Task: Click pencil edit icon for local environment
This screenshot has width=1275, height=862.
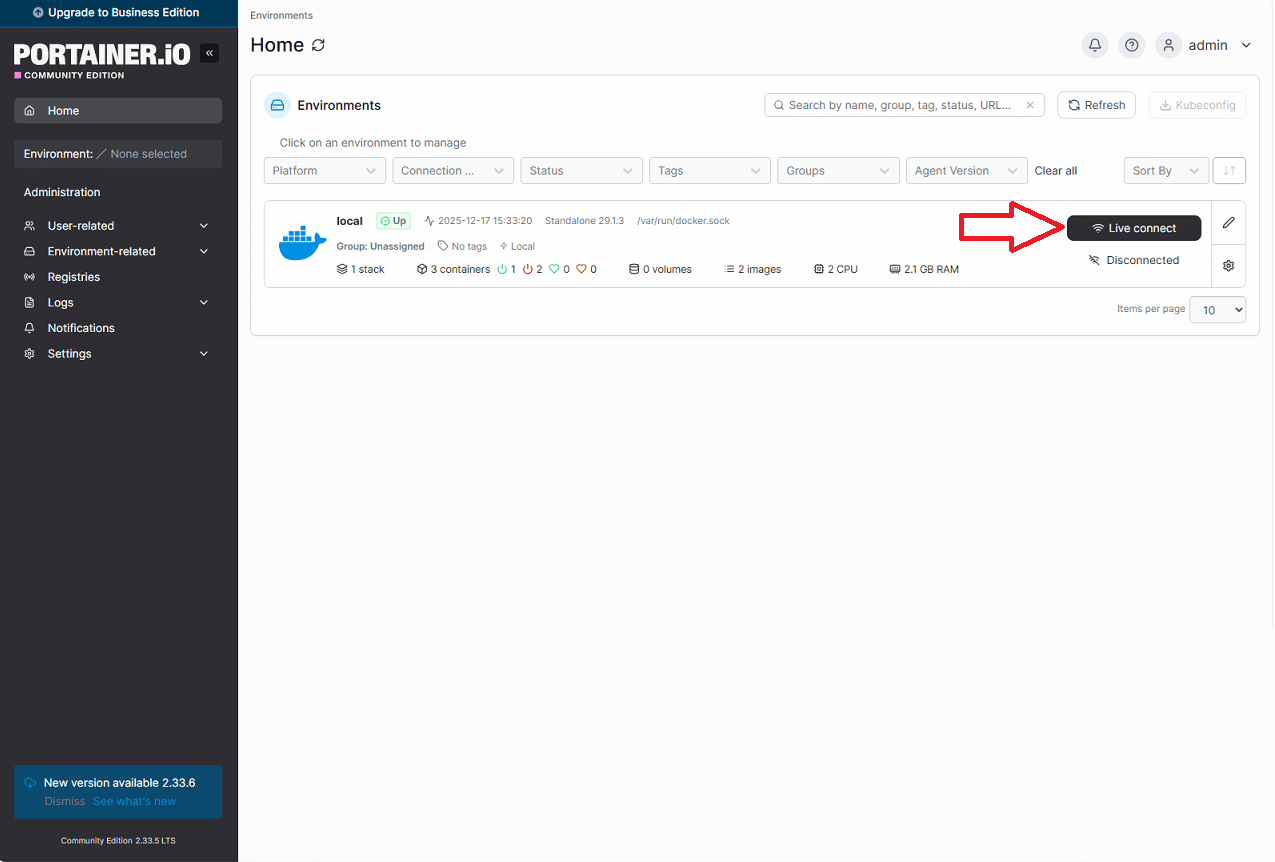Action: click(x=1229, y=222)
